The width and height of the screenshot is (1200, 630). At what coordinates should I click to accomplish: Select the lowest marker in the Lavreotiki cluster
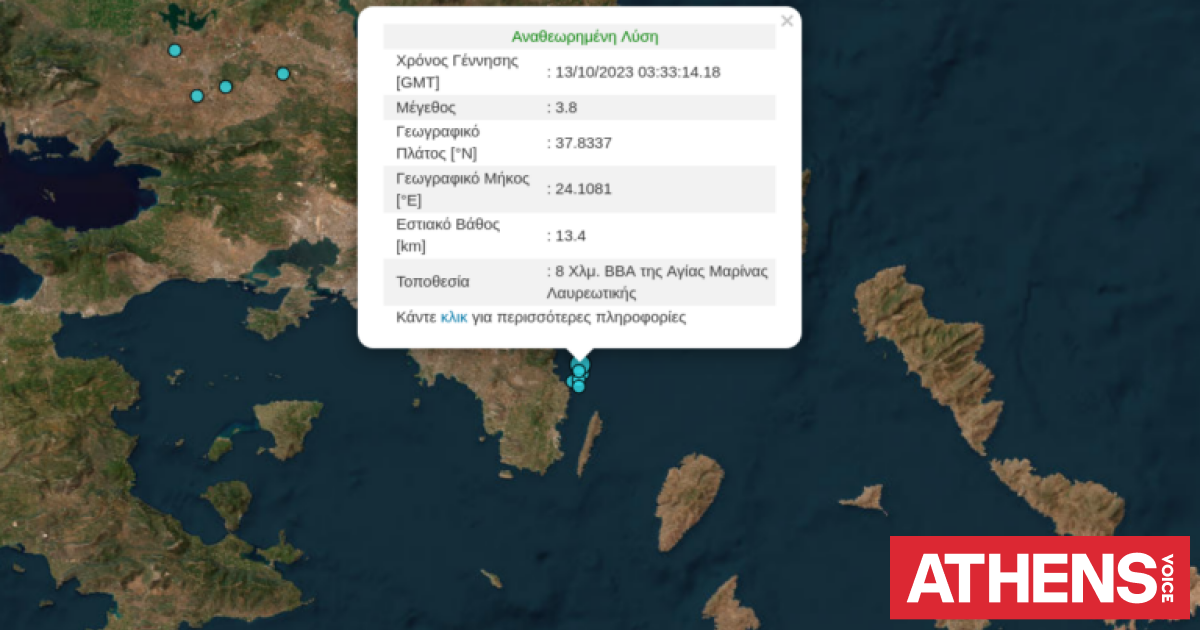coord(578,387)
